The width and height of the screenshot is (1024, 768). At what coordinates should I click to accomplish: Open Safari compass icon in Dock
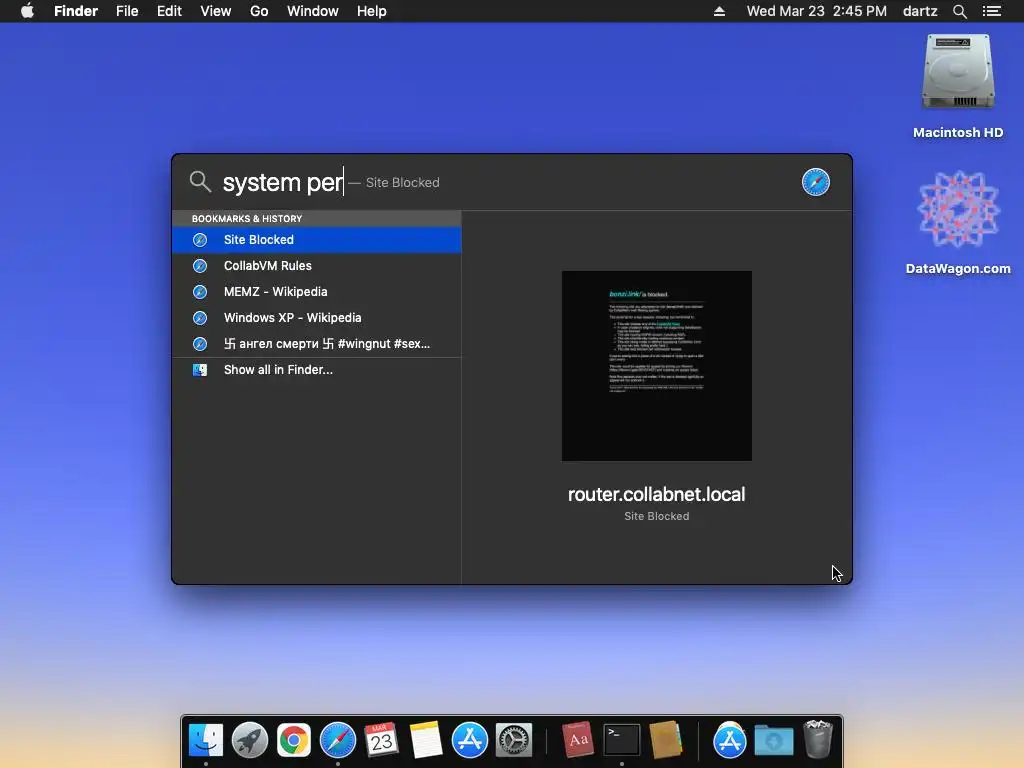[x=338, y=741]
